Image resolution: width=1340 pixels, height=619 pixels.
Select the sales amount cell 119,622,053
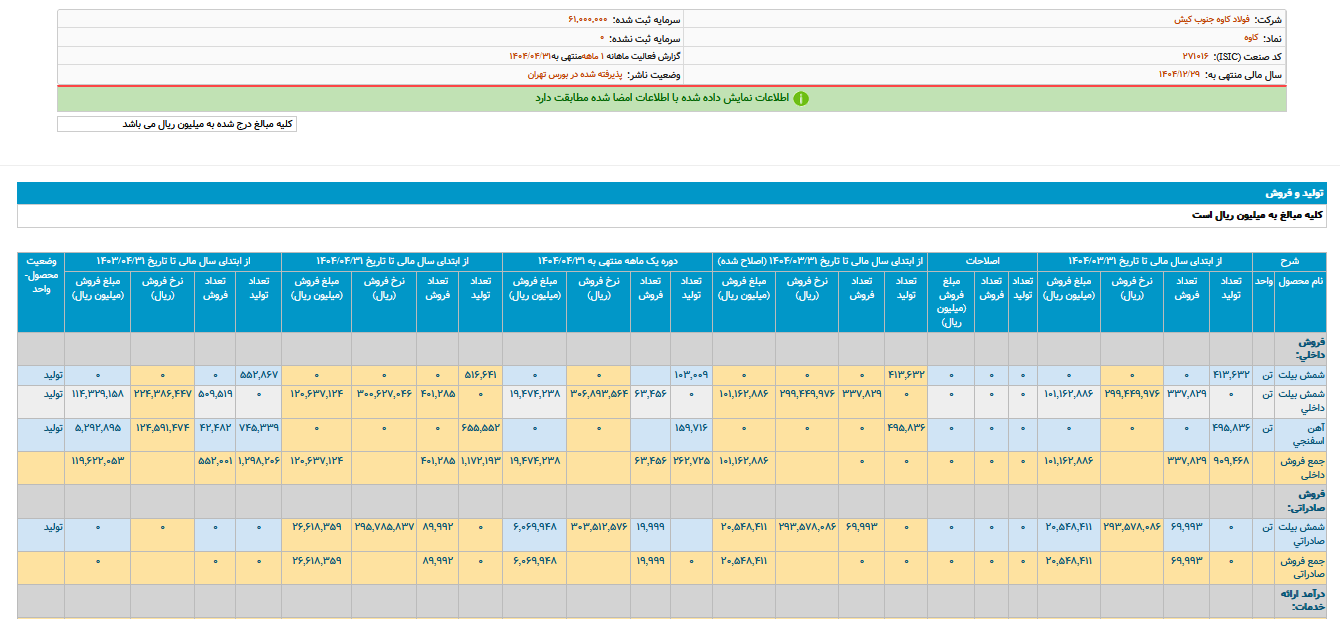click(x=97, y=460)
